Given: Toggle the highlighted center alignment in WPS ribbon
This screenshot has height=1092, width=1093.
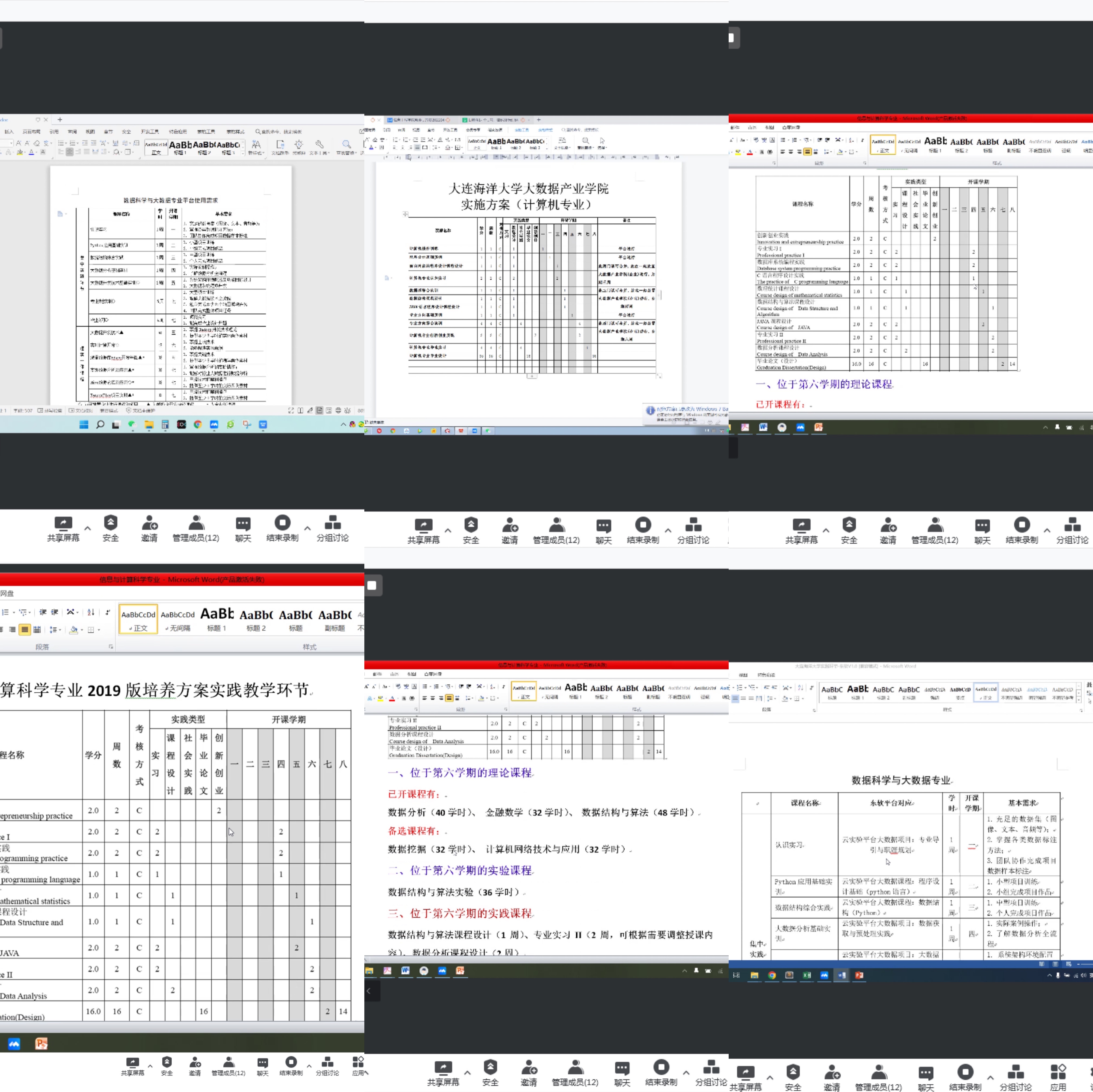Looking at the screenshot, I should pyautogui.click(x=70, y=152).
